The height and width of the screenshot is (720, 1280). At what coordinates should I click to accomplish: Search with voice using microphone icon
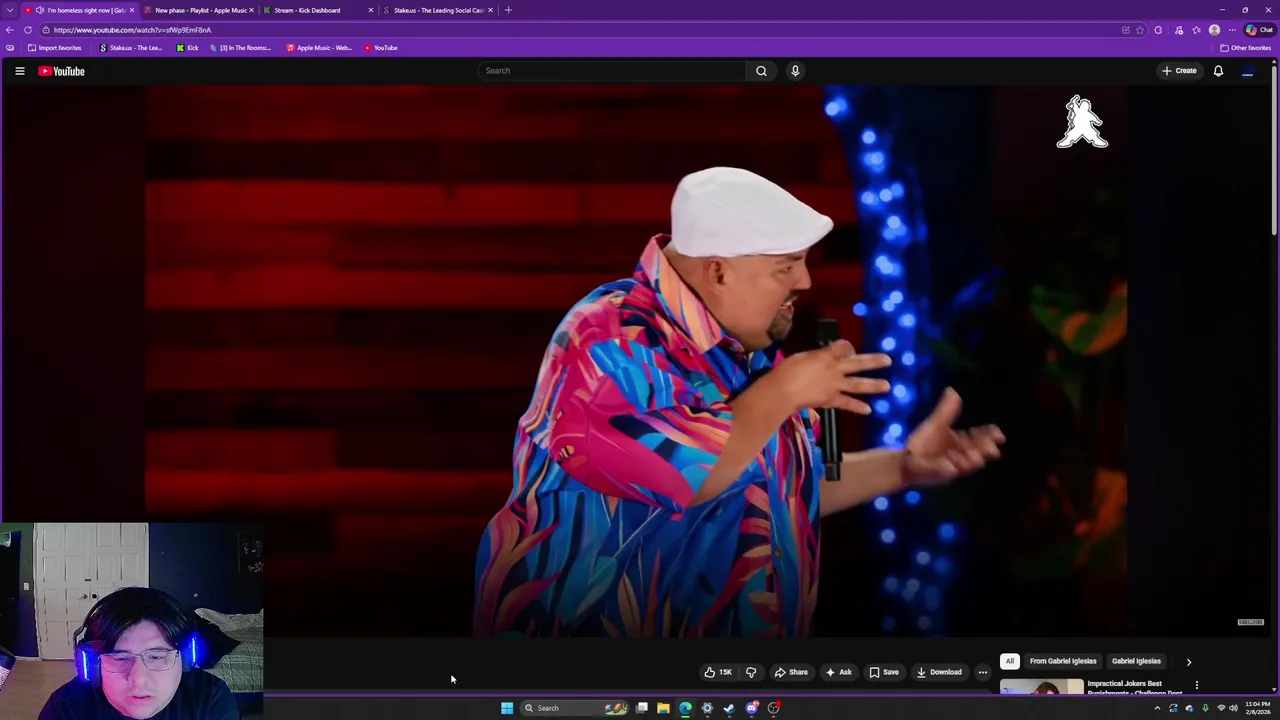(795, 71)
